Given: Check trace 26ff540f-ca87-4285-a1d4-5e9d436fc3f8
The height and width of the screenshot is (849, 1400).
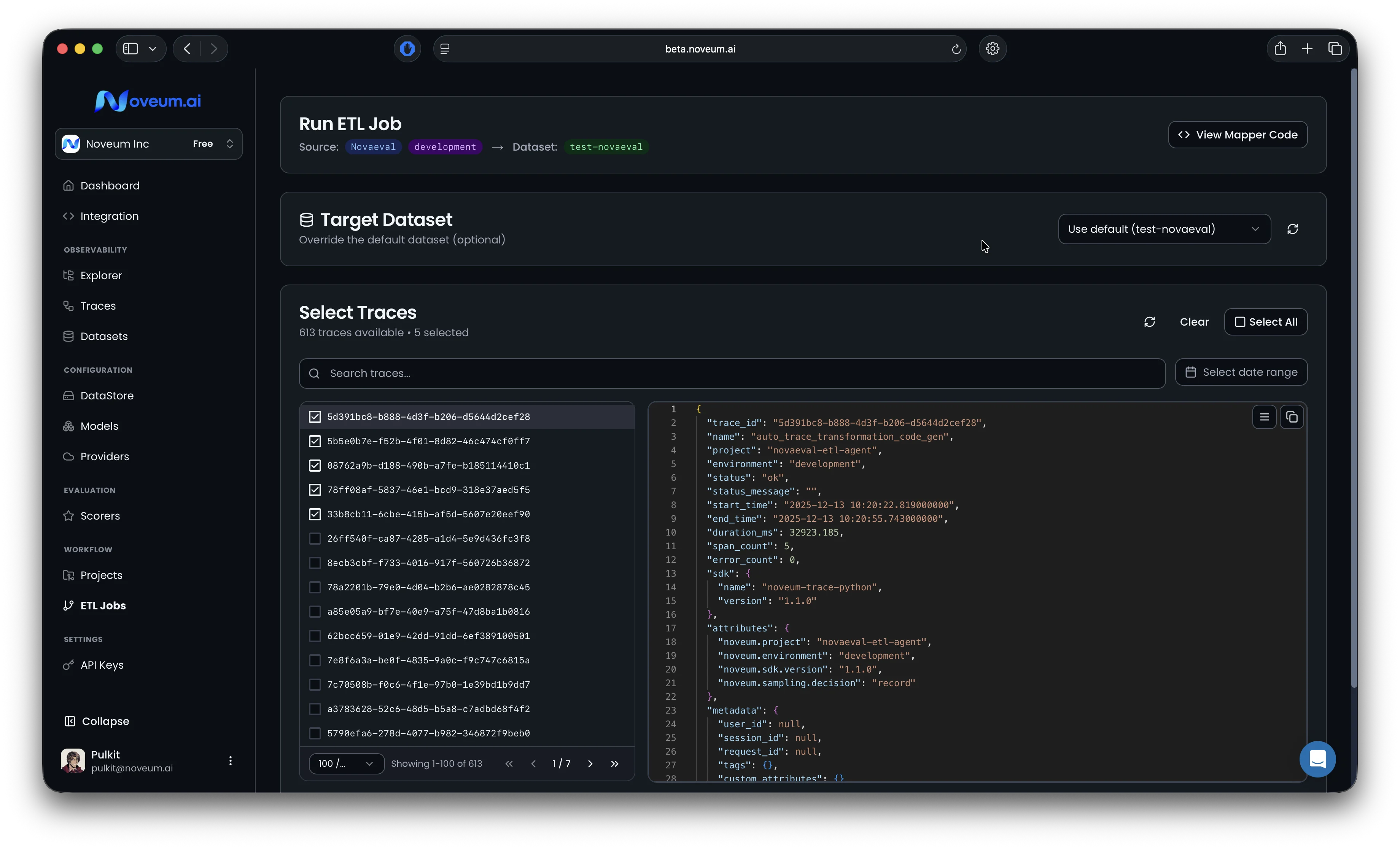Looking at the screenshot, I should pyautogui.click(x=315, y=538).
